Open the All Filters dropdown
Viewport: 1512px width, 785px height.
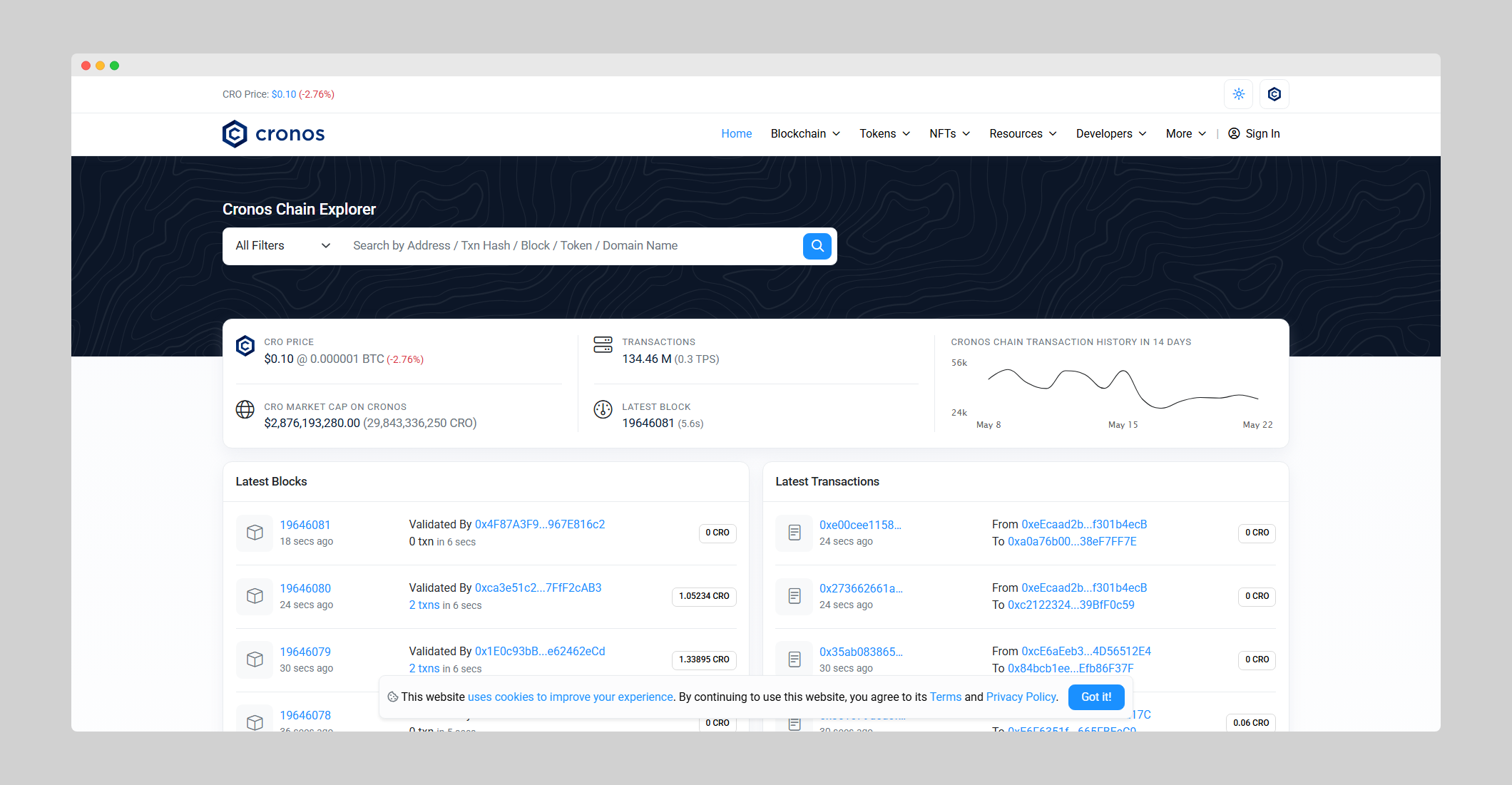282,246
